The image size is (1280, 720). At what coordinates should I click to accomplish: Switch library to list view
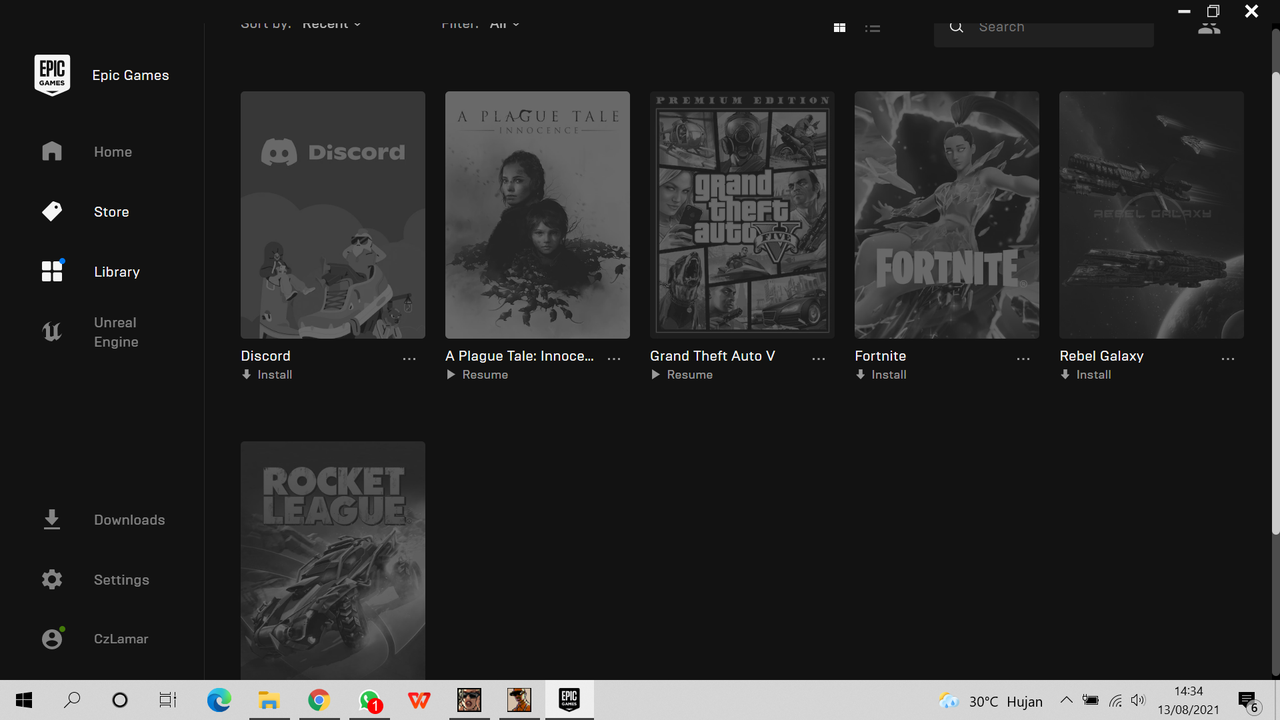click(873, 27)
